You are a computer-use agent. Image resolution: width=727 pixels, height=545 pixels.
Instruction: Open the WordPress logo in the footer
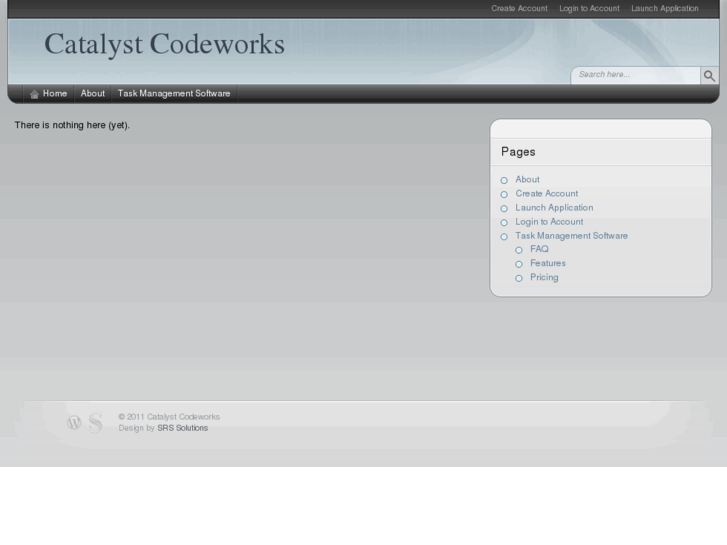(74, 423)
